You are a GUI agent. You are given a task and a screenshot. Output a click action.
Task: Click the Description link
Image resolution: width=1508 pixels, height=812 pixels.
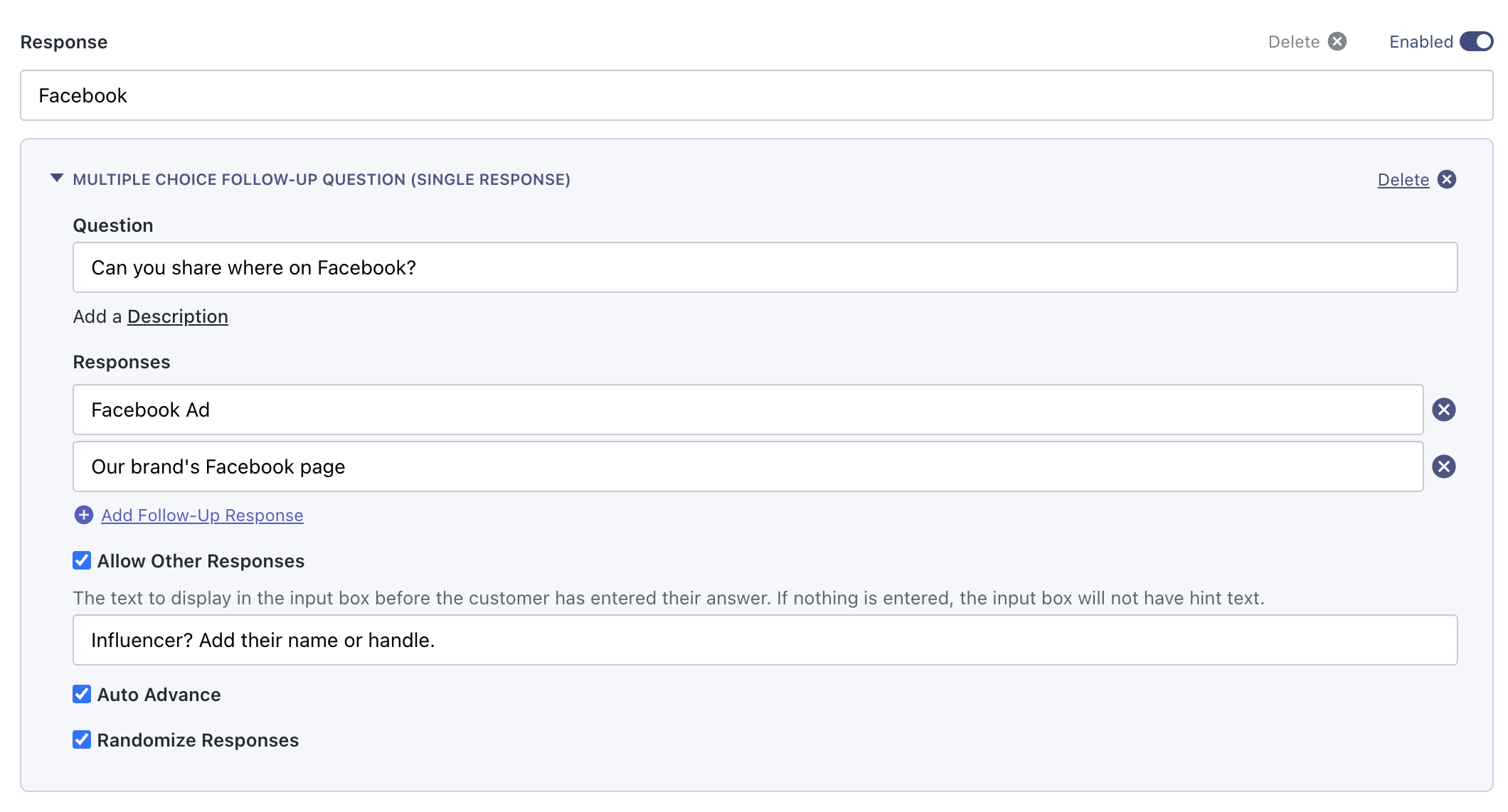tap(178, 316)
